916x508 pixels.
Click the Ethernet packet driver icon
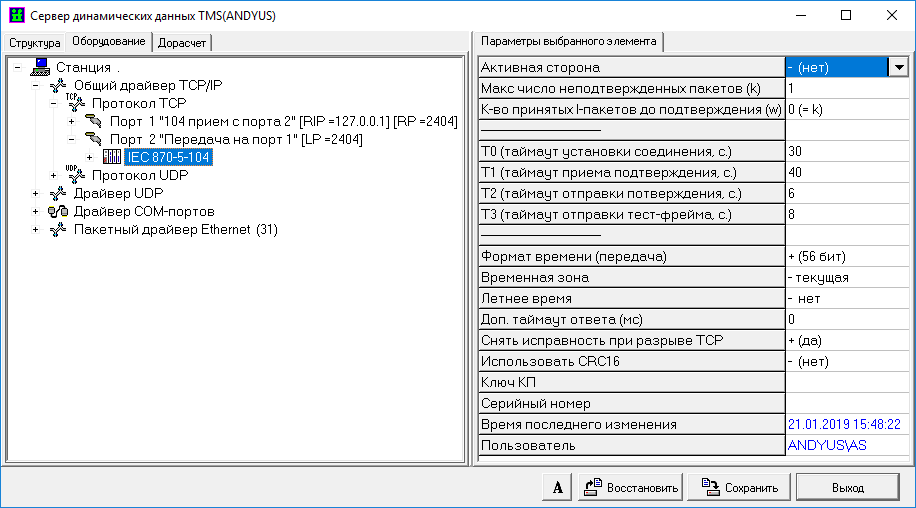pyautogui.click(x=58, y=229)
